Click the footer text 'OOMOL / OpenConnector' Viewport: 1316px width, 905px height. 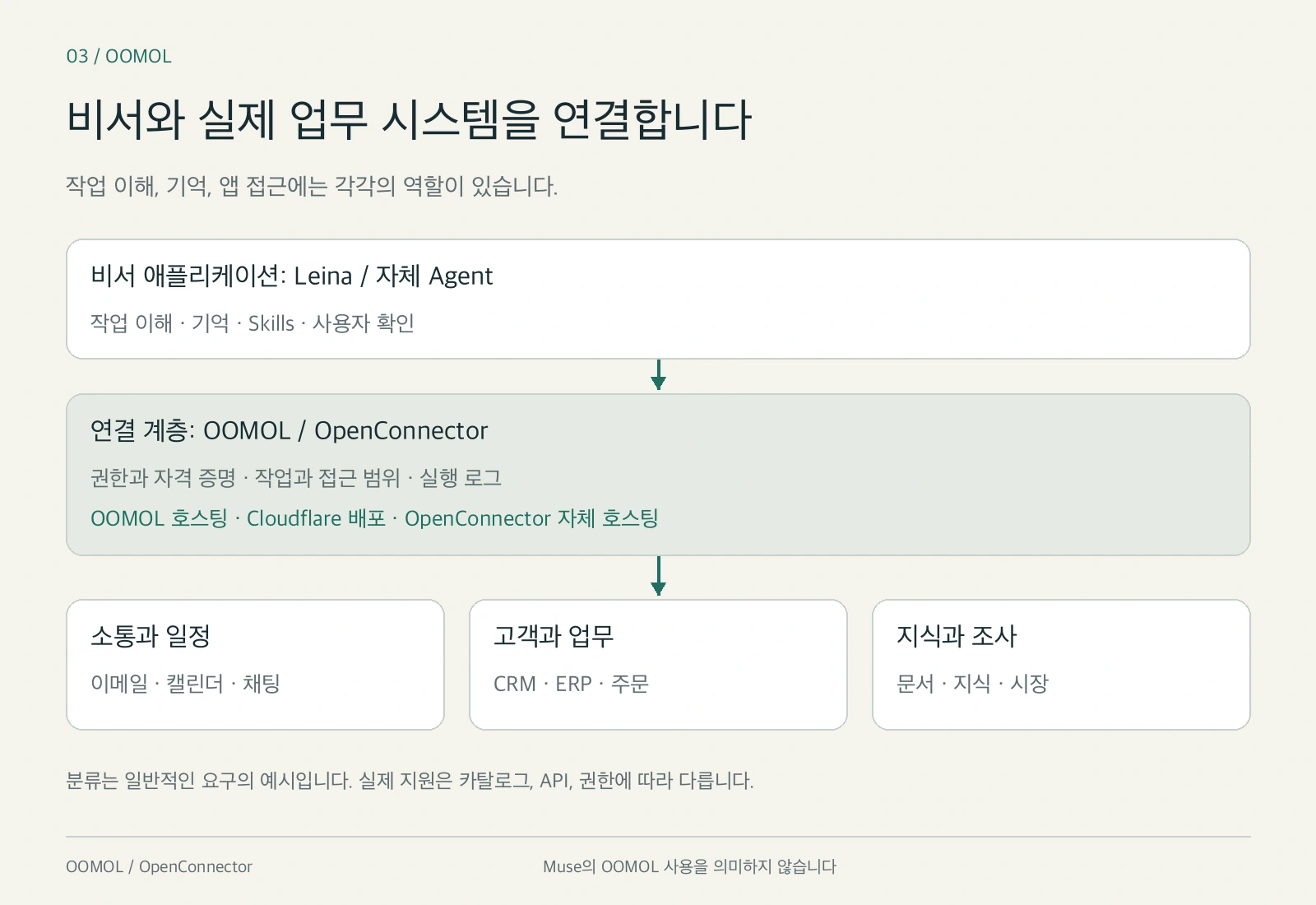tap(159, 866)
